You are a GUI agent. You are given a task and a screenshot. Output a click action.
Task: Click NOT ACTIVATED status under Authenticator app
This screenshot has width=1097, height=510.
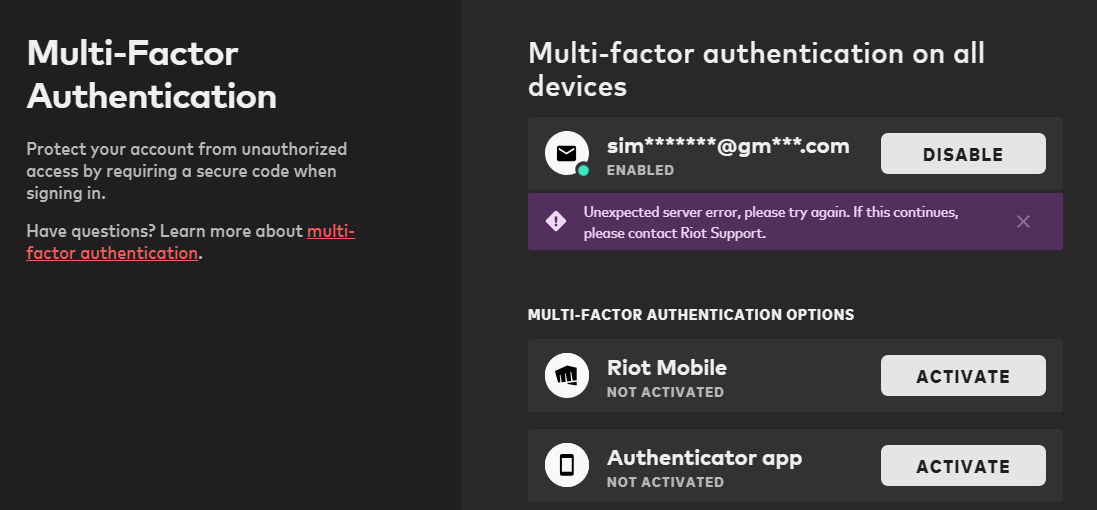coord(665,482)
